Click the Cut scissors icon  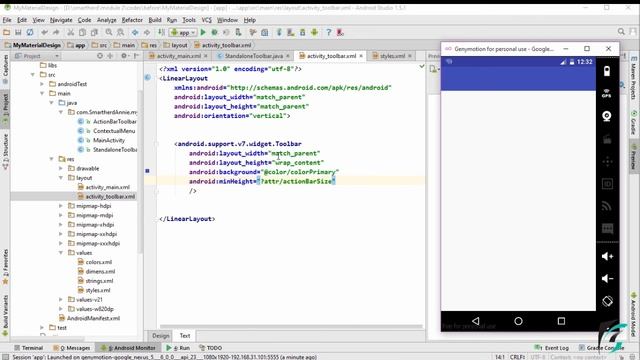pos(71,32)
